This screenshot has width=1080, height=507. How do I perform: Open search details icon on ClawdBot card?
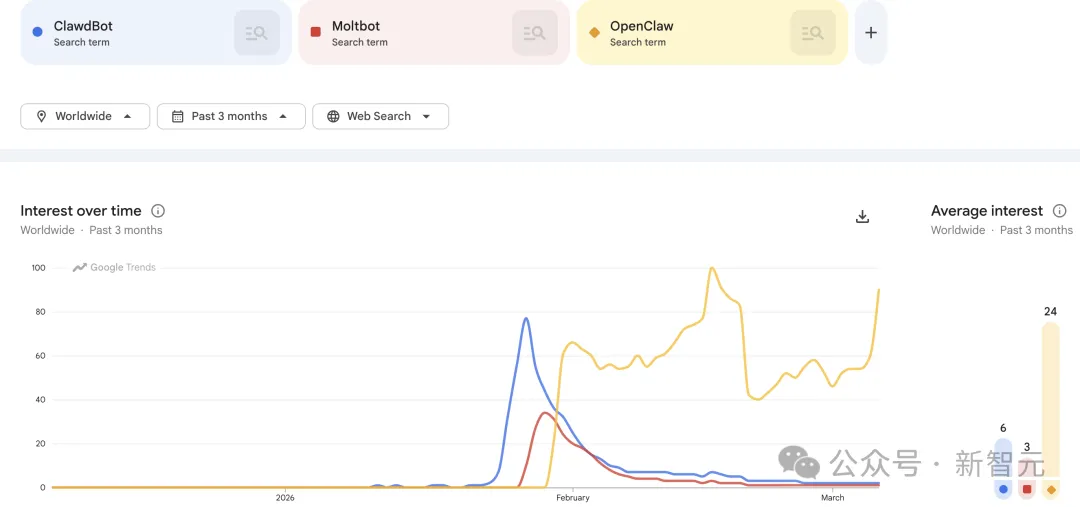pyautogui.click(x=257, y=32)
